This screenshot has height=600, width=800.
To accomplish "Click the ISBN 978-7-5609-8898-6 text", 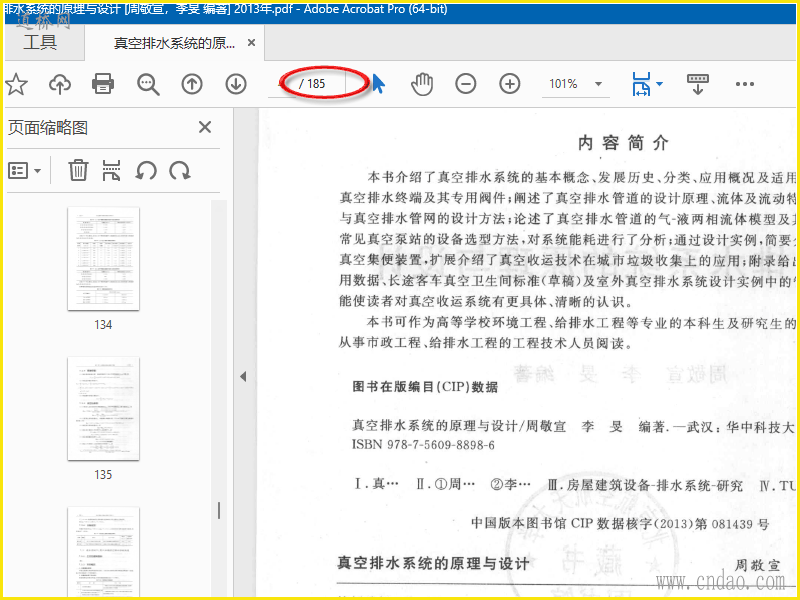I will 423,445.
